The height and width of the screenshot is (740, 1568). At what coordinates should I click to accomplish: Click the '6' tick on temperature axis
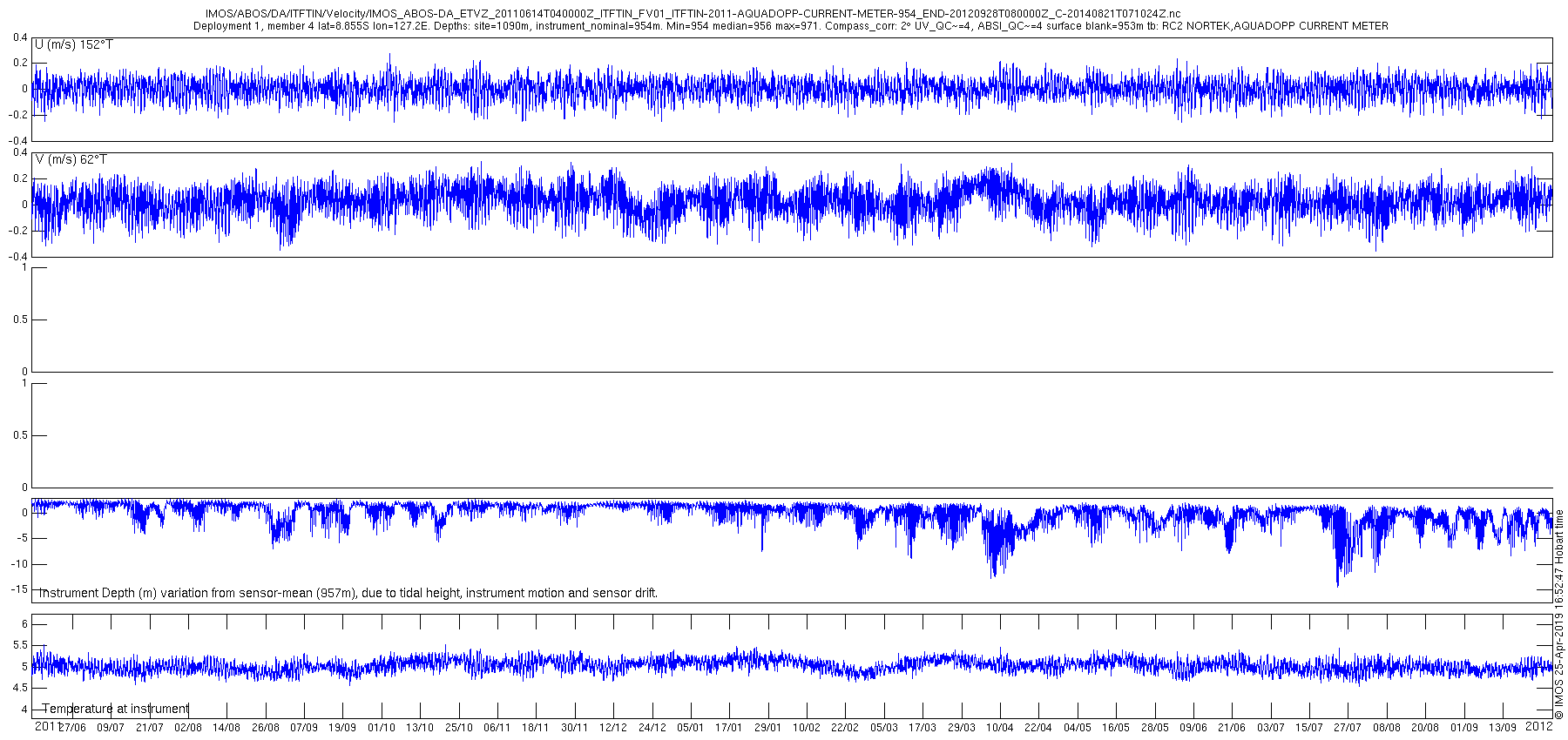tap(24, 623)
